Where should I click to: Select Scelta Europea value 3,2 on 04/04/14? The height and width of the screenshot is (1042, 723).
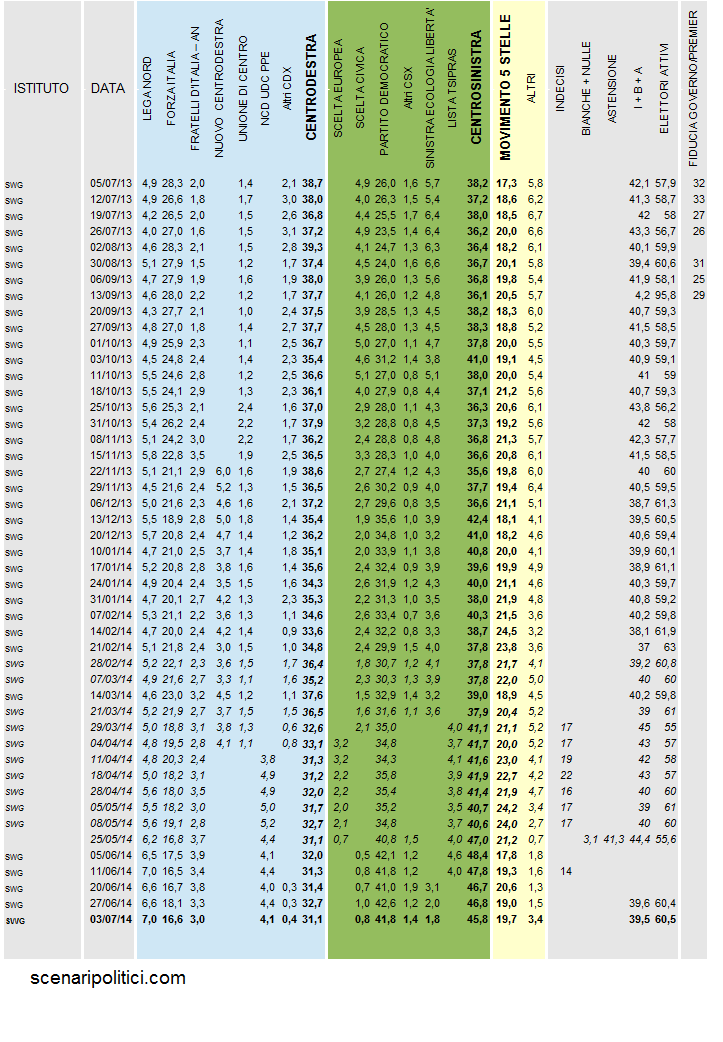341,743
